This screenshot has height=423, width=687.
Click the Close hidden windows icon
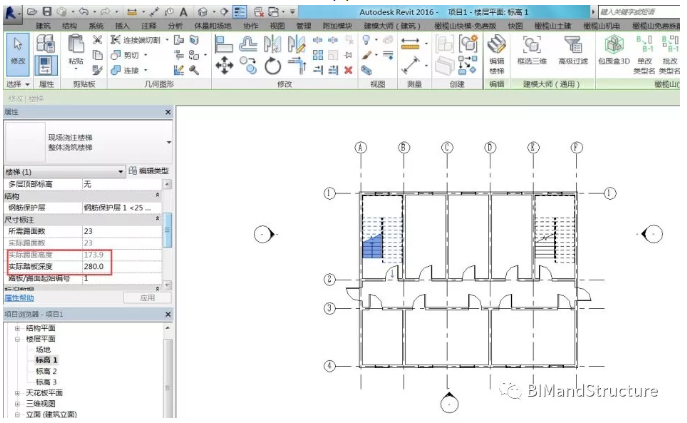click(x=259, y=12)
